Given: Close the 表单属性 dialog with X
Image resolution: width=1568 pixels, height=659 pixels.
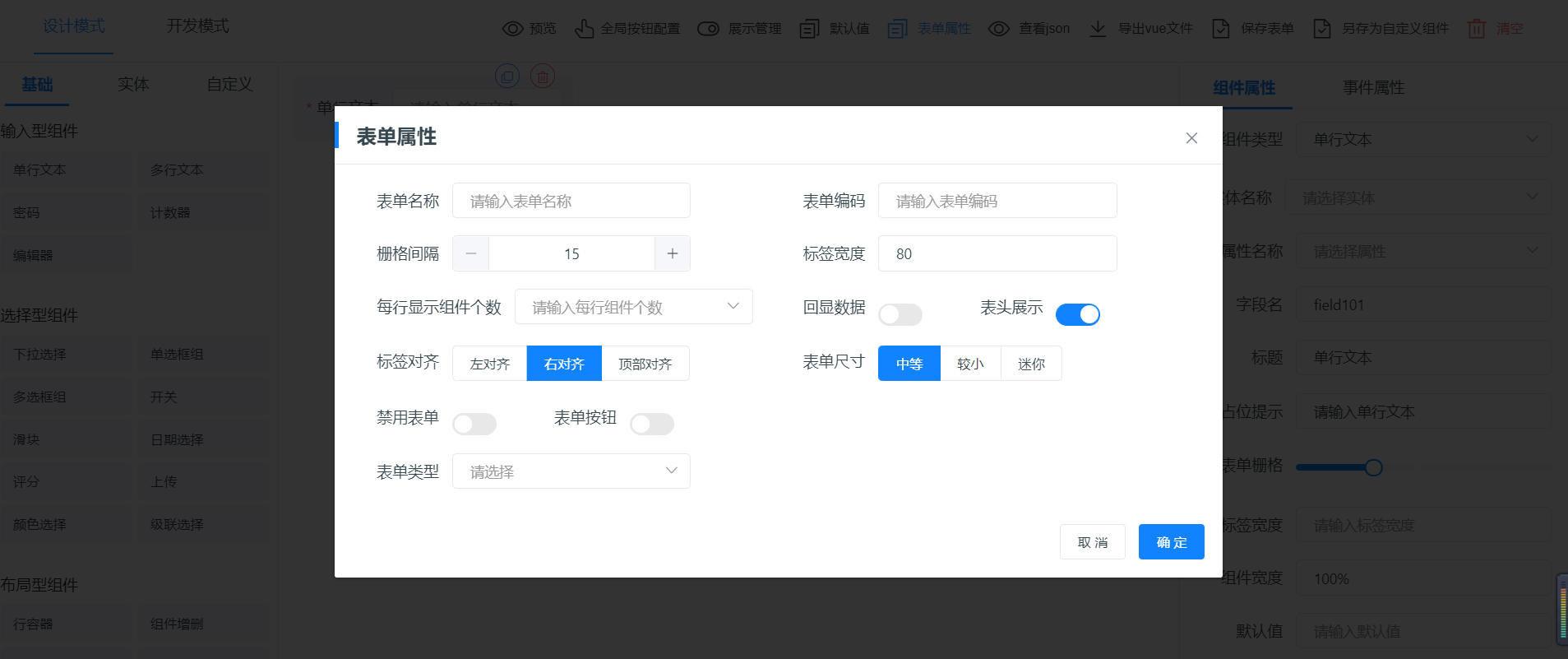Looking at the screenshot, I should pos(1191,138).
